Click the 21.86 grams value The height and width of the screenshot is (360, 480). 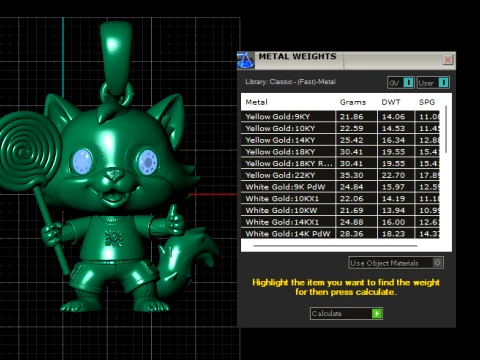351,116
